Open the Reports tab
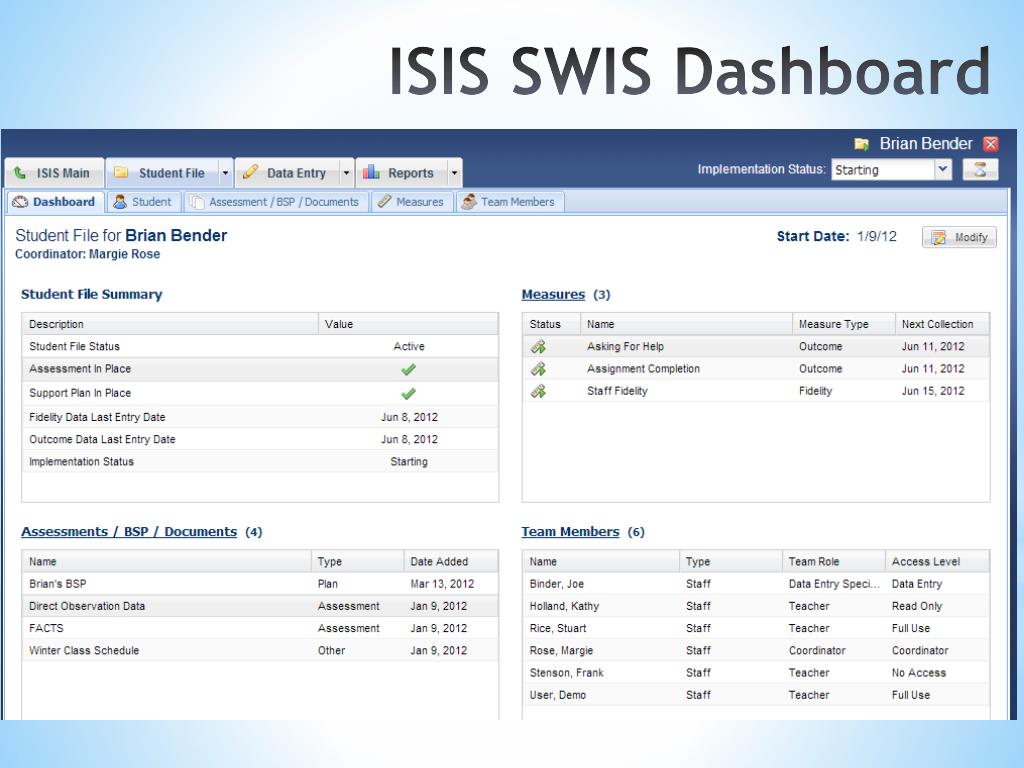 [x=402, y=173]
